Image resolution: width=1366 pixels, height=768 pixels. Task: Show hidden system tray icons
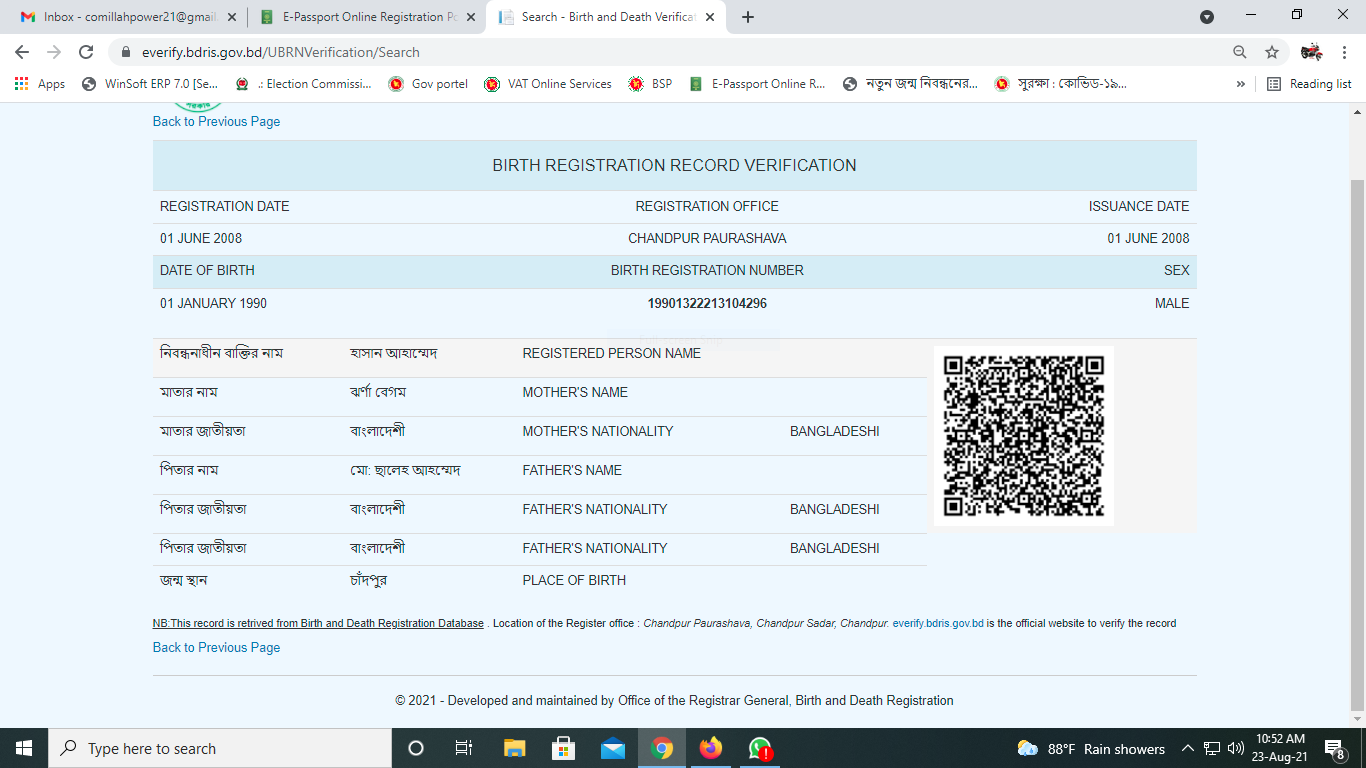pyautogui.click(x=1188, y=748)
